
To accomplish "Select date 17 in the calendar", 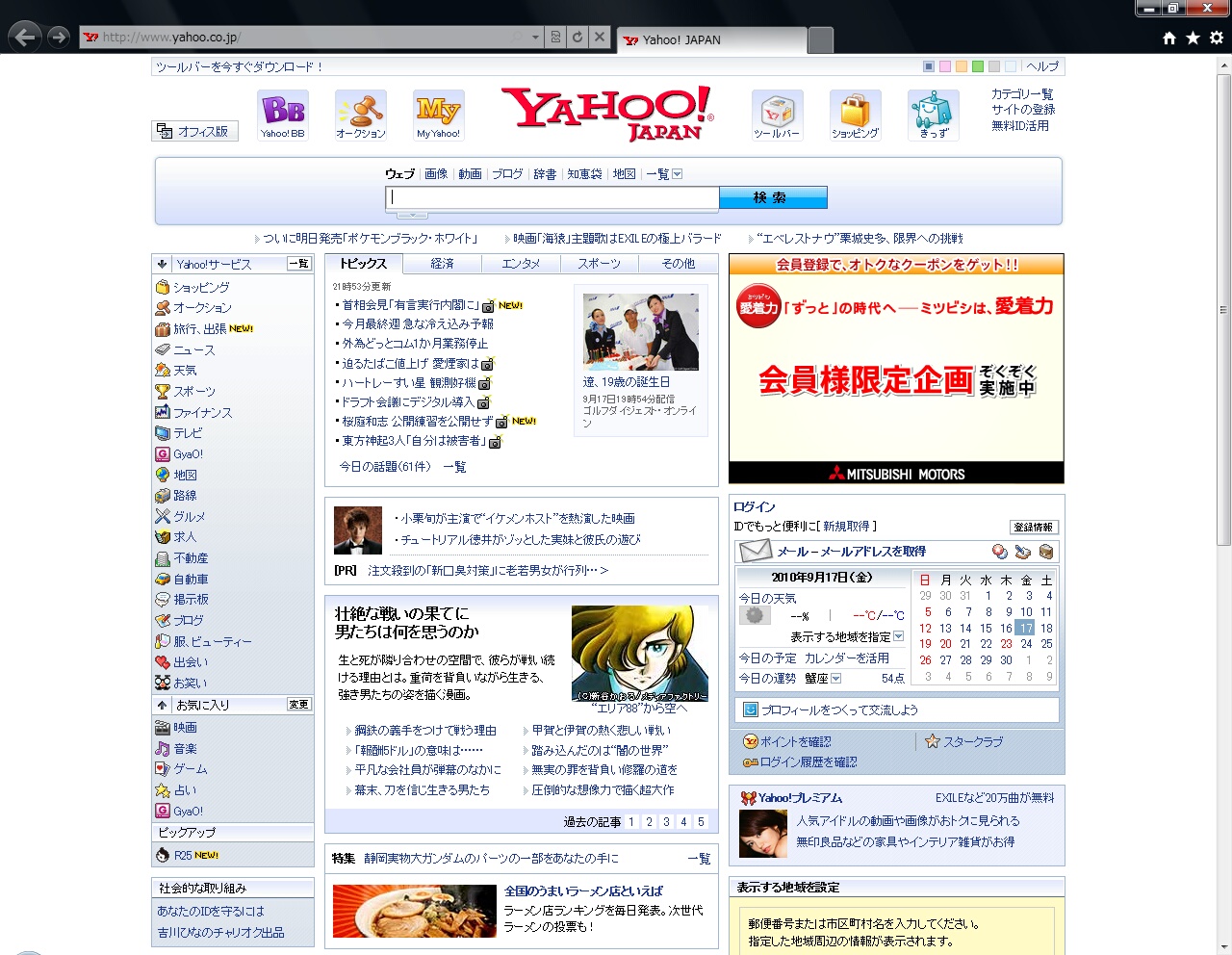I will coord(1026,628).
